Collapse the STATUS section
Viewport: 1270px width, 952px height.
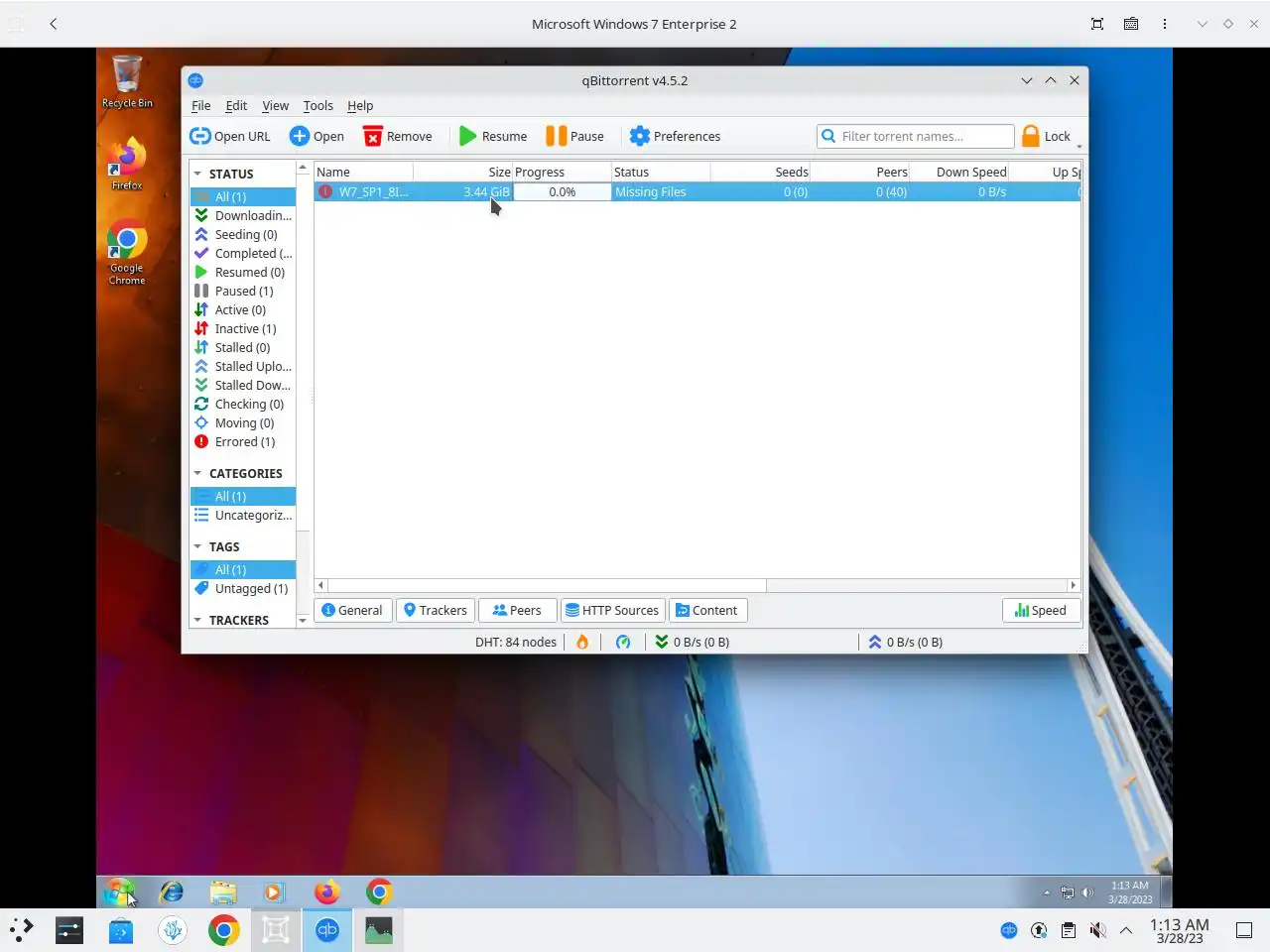pos(197,174)
